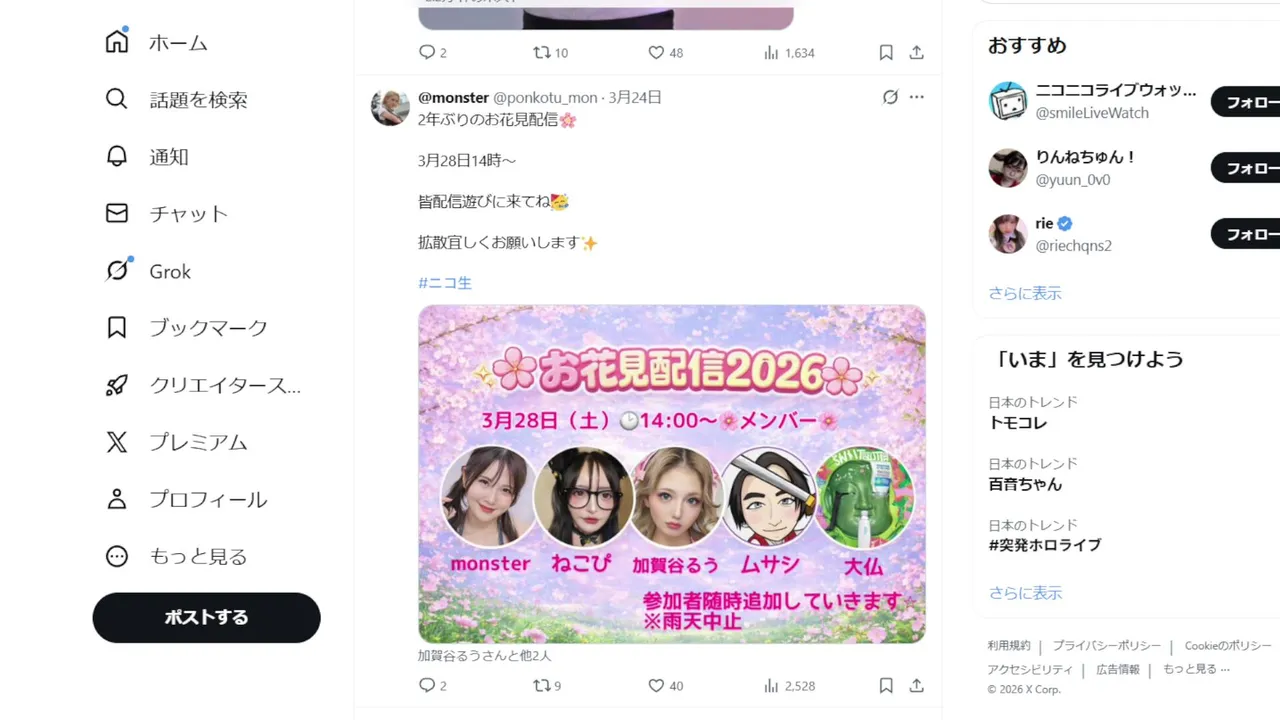This screenshot has height=720, width=1280.
Task: Open the #ニコ生 hashtag link
Action: [x=445, y=283]
